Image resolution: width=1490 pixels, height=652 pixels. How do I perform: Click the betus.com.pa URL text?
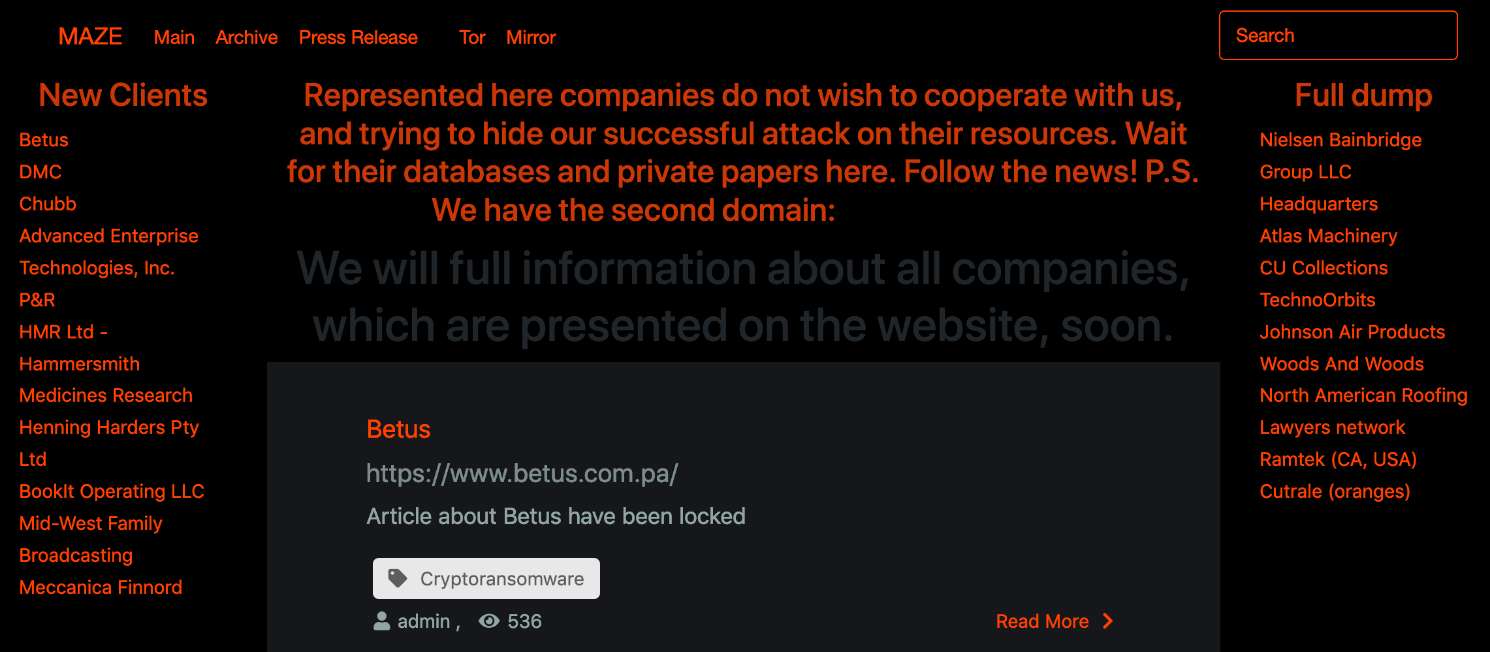[522, 473]
